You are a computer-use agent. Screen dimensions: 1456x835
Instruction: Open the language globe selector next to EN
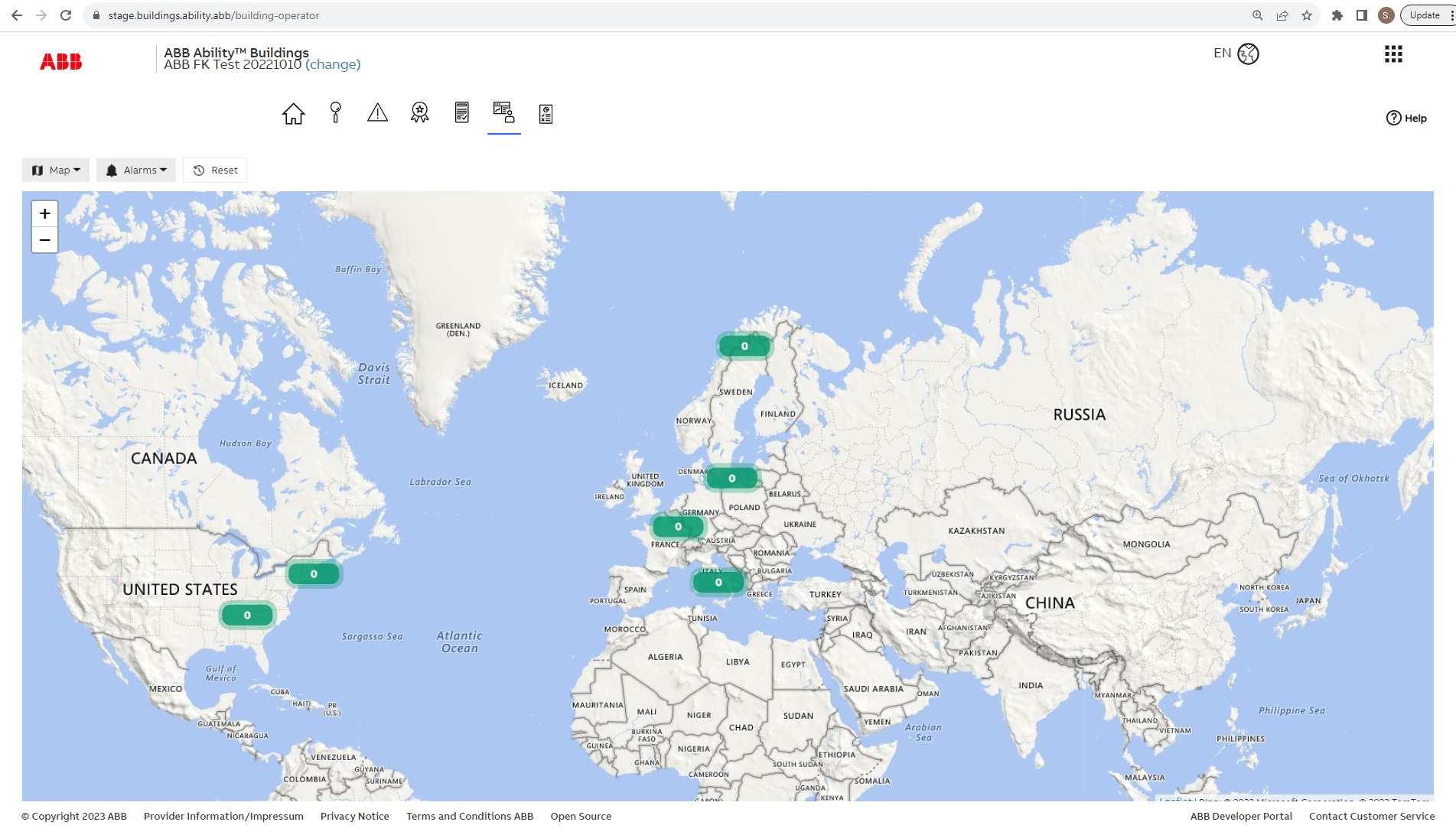pos(1247,54)
